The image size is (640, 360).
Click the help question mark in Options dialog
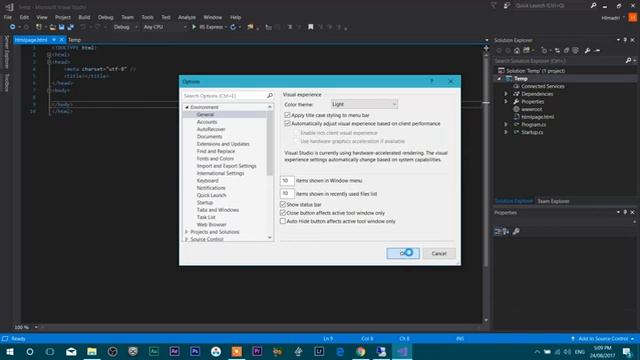[431, 81]
